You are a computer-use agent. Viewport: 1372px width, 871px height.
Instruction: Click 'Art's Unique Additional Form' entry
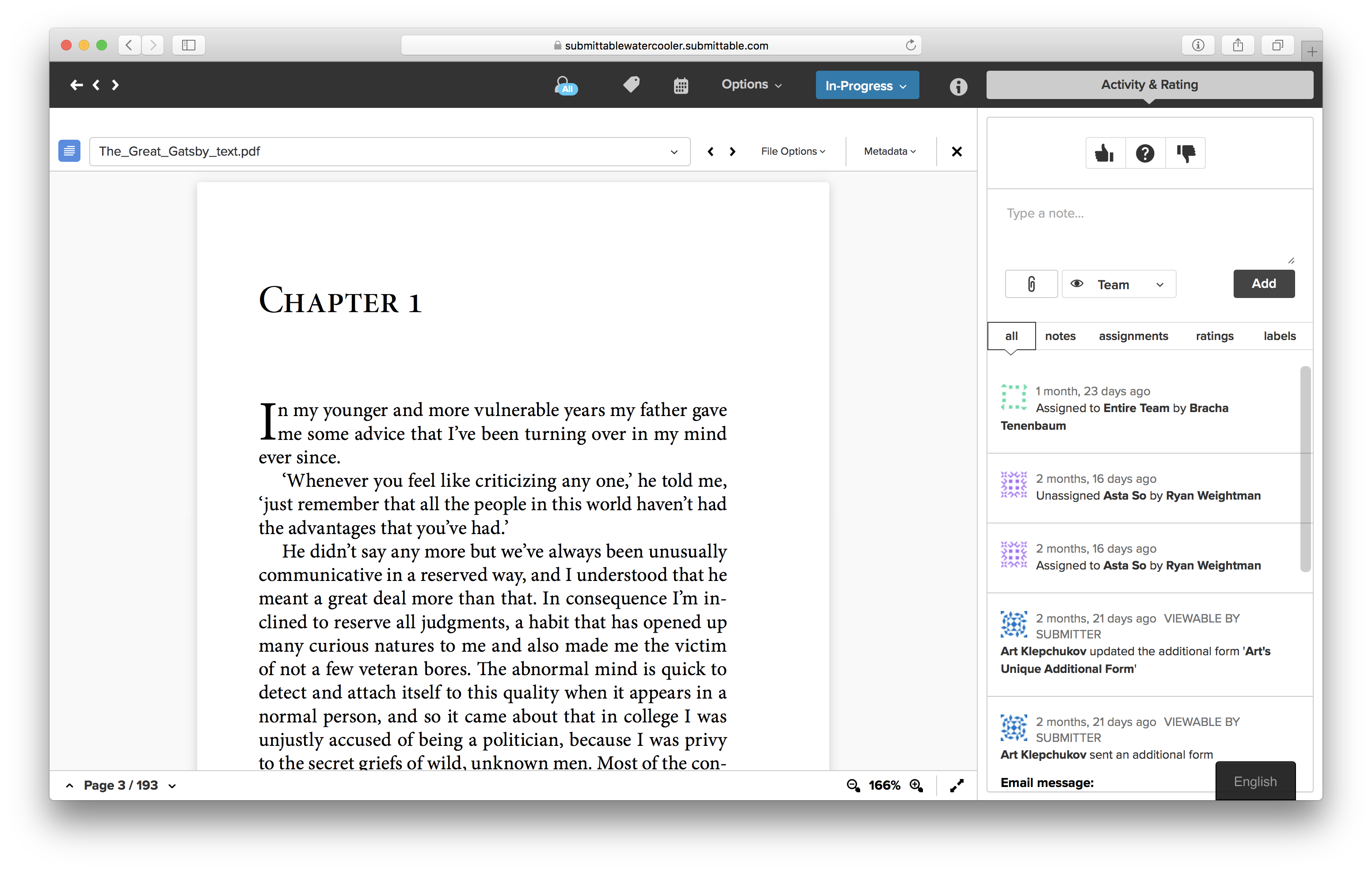click(1149, 644)
